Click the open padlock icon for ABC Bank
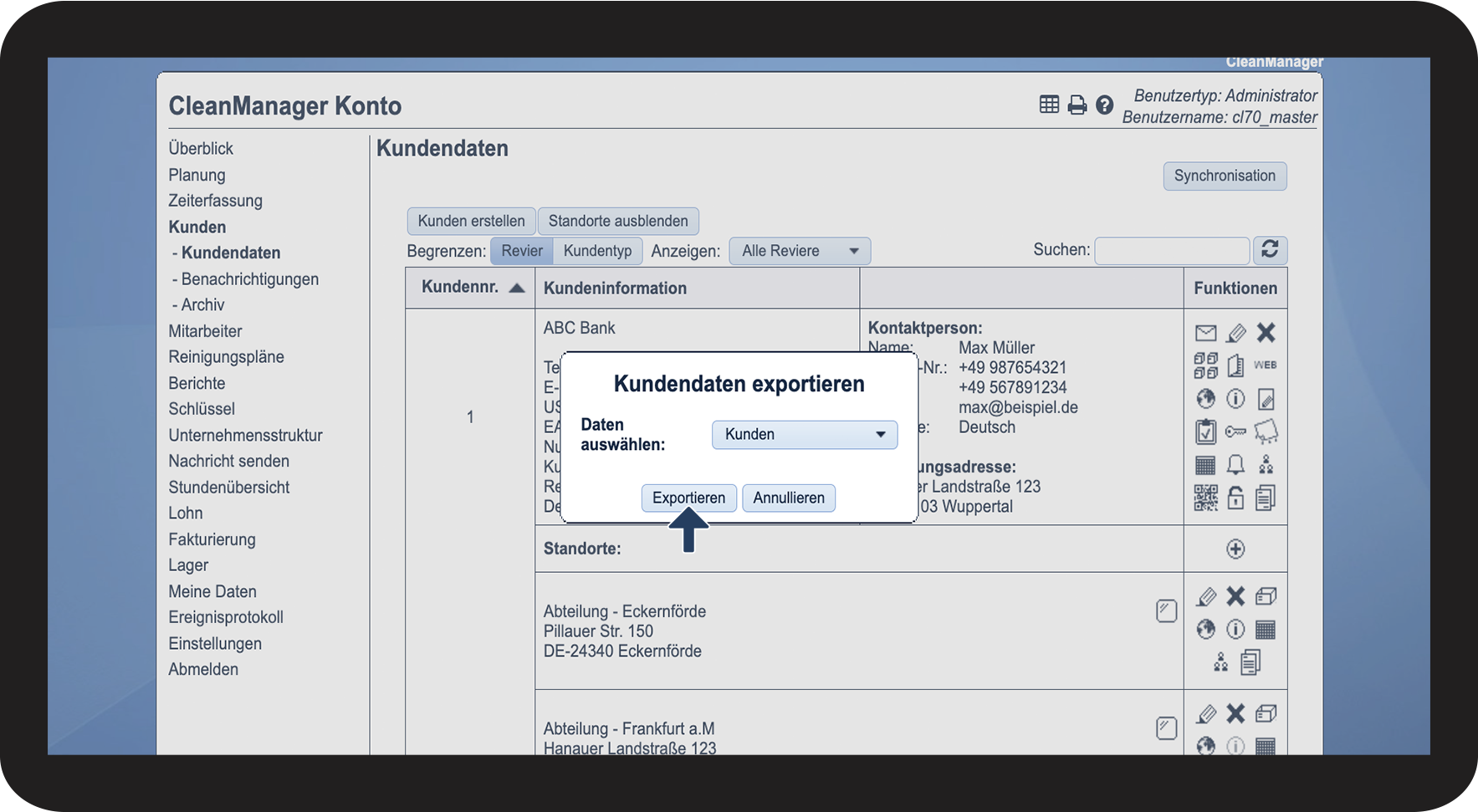This screenshot has height=812, width=1478. coord(1235,498)
